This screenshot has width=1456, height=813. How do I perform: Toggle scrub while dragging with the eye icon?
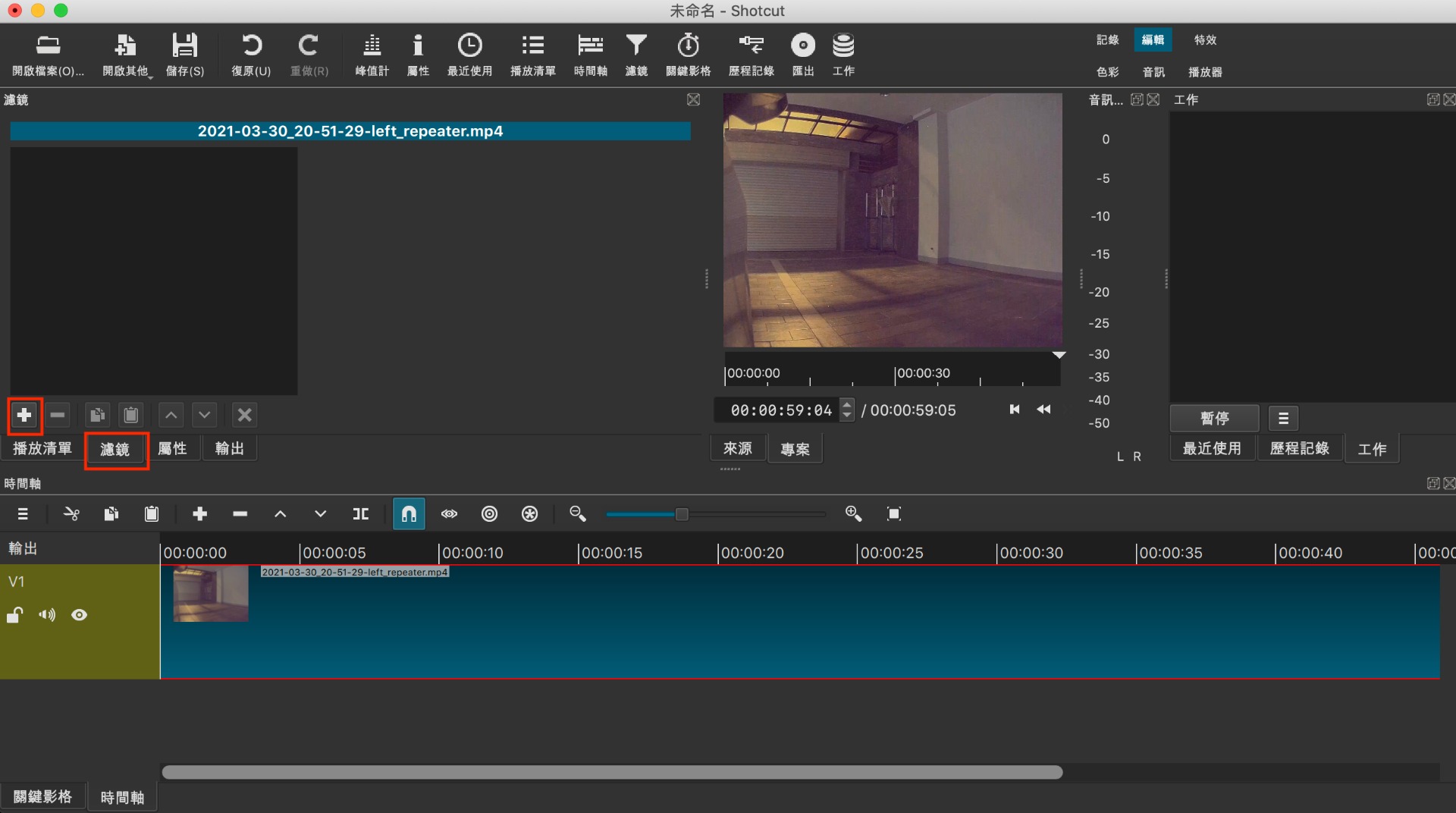[x=450, y=514]
